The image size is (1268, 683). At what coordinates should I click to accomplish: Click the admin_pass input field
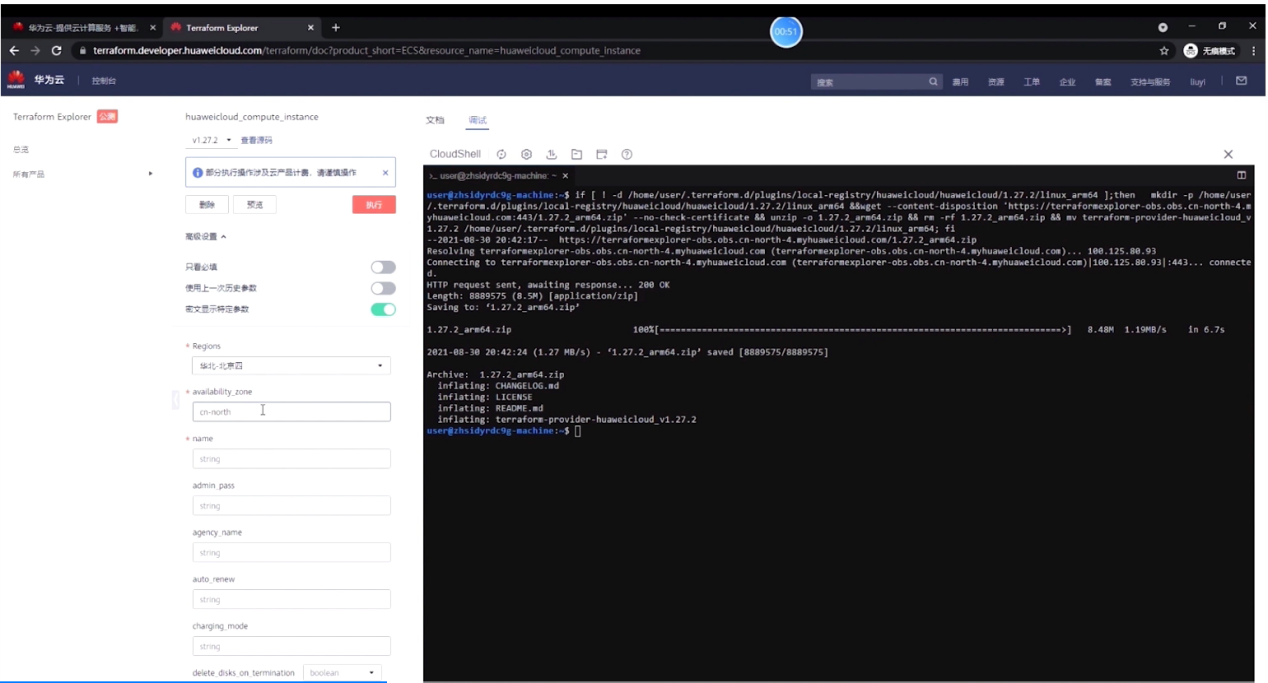point(291,506)
